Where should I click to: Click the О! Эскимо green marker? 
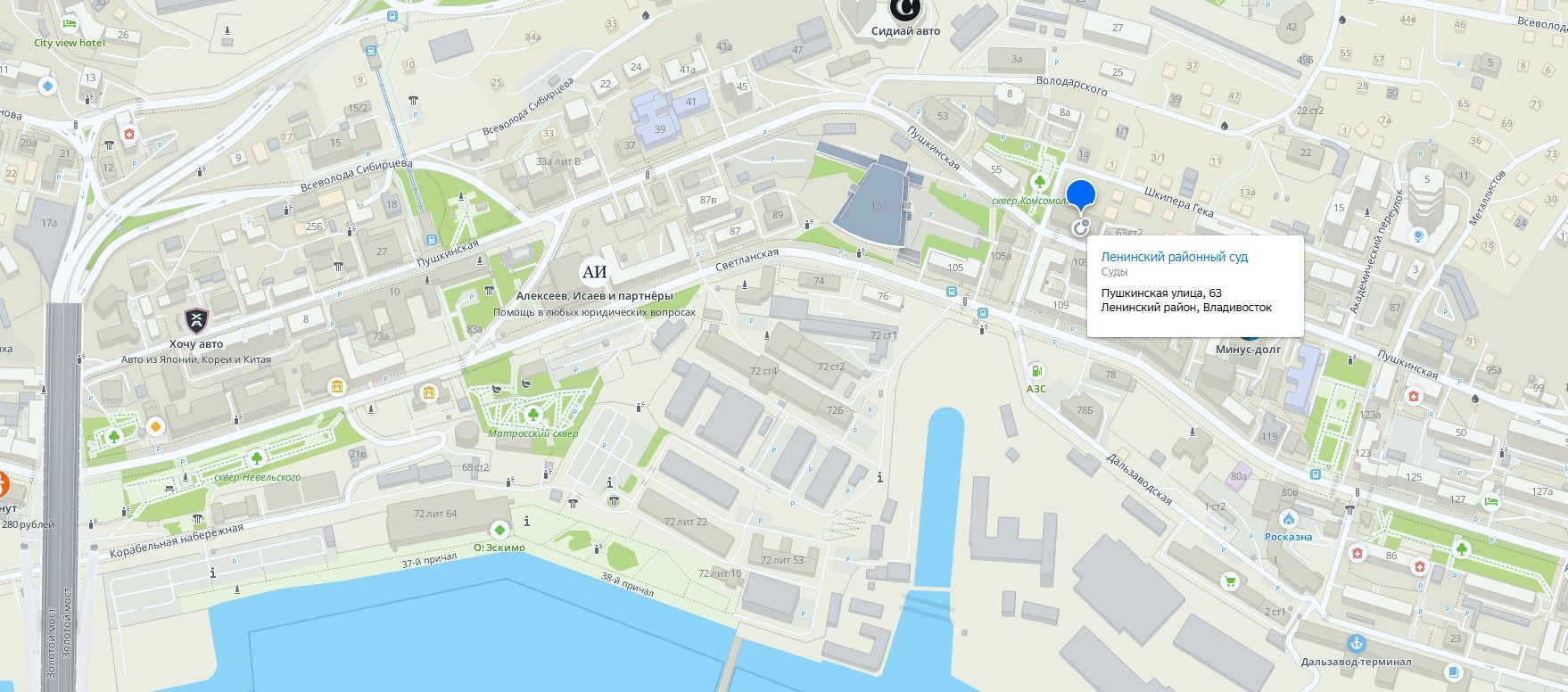[x=498, y=529]
